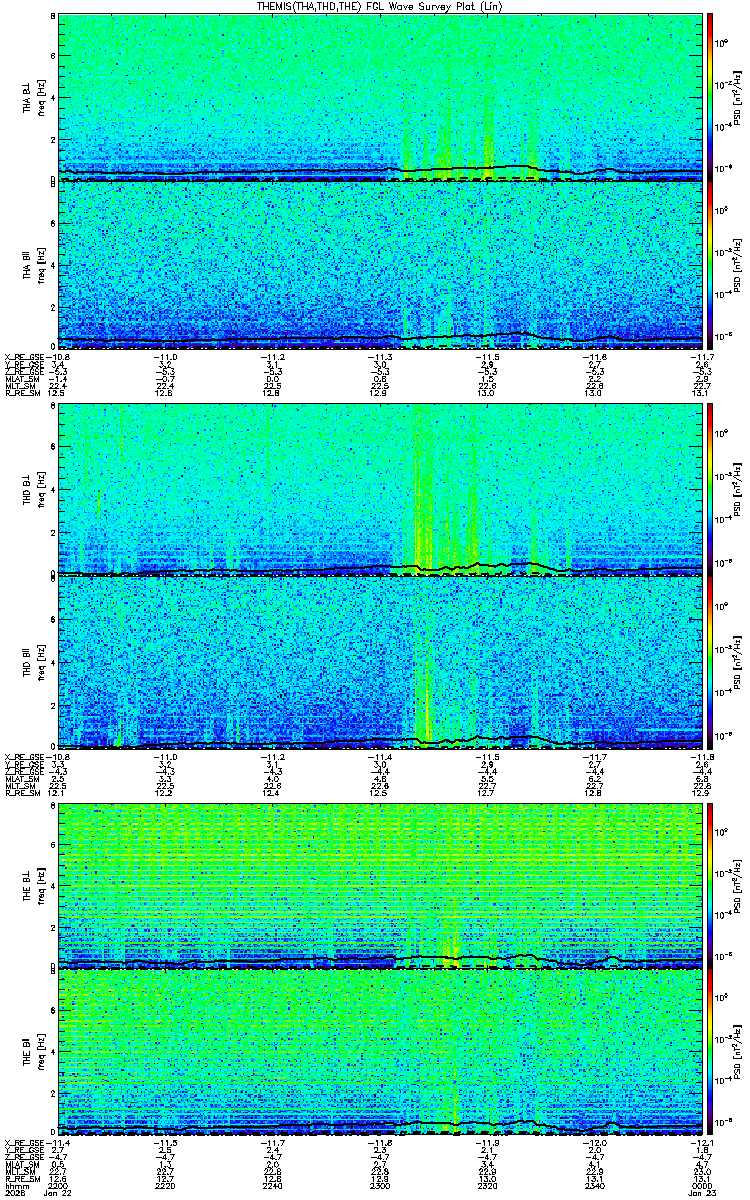
Task: Click the 'Jan 23' date label
Action: (702, 1192)
